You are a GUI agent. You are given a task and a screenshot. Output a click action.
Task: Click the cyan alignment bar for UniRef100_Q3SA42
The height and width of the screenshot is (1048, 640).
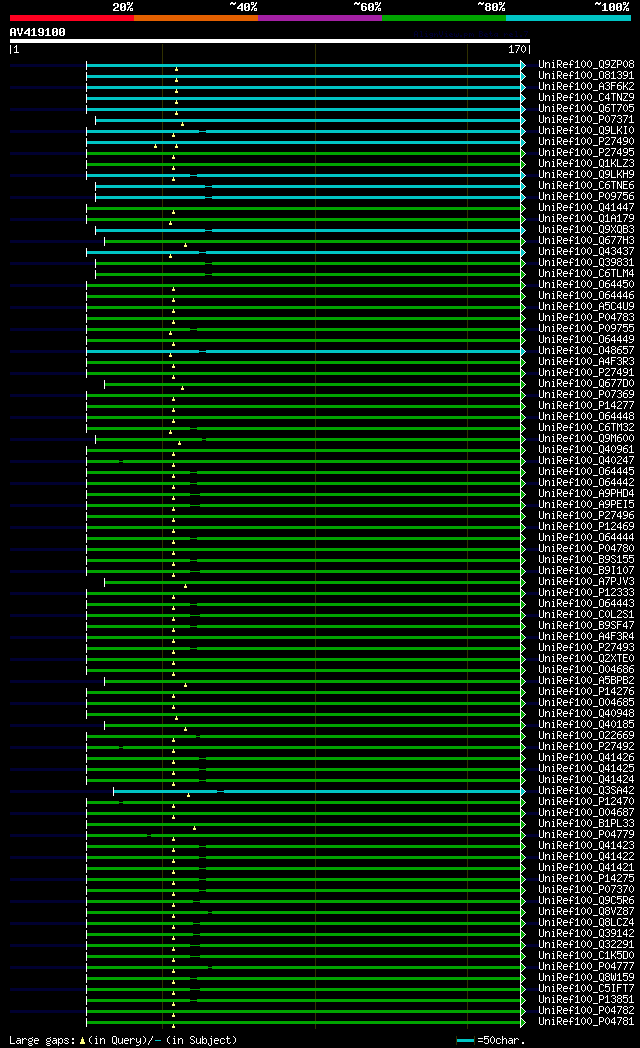319,791
